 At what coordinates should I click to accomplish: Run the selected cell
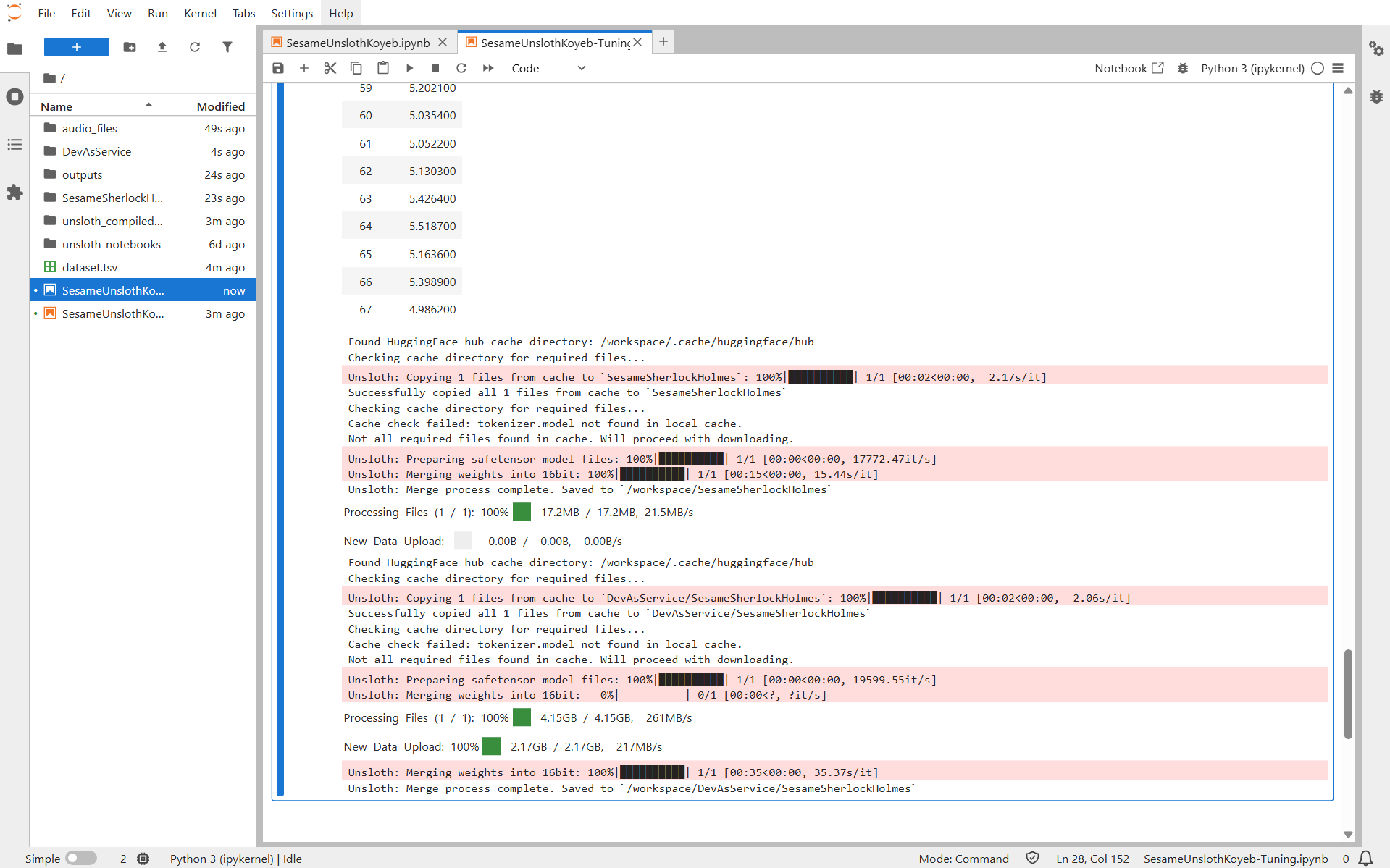pyautogui.click(x=409, y=68)
